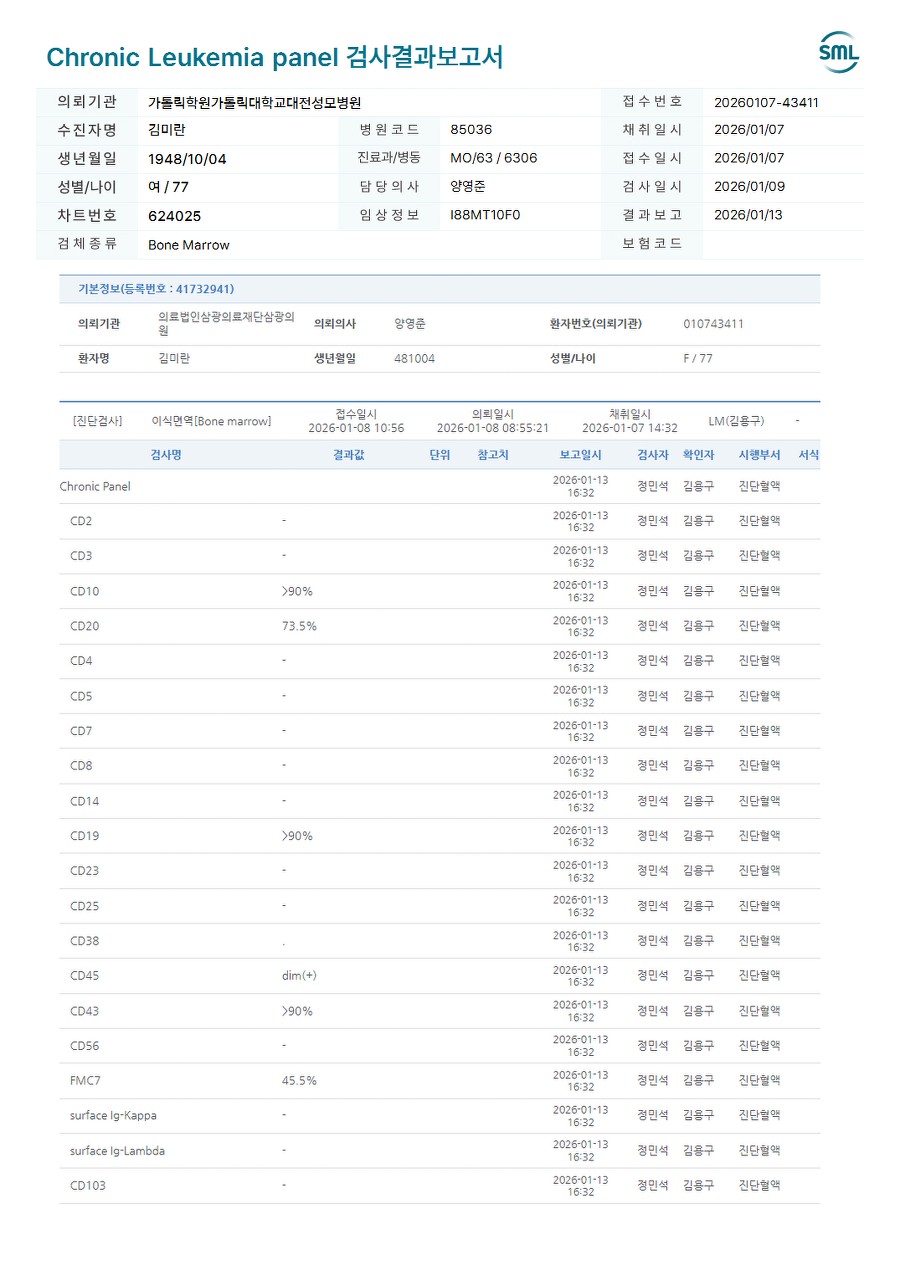Screen dimensions: 900x1271
Task: Click the SML logo in the top corner
Action: [838, 52]
